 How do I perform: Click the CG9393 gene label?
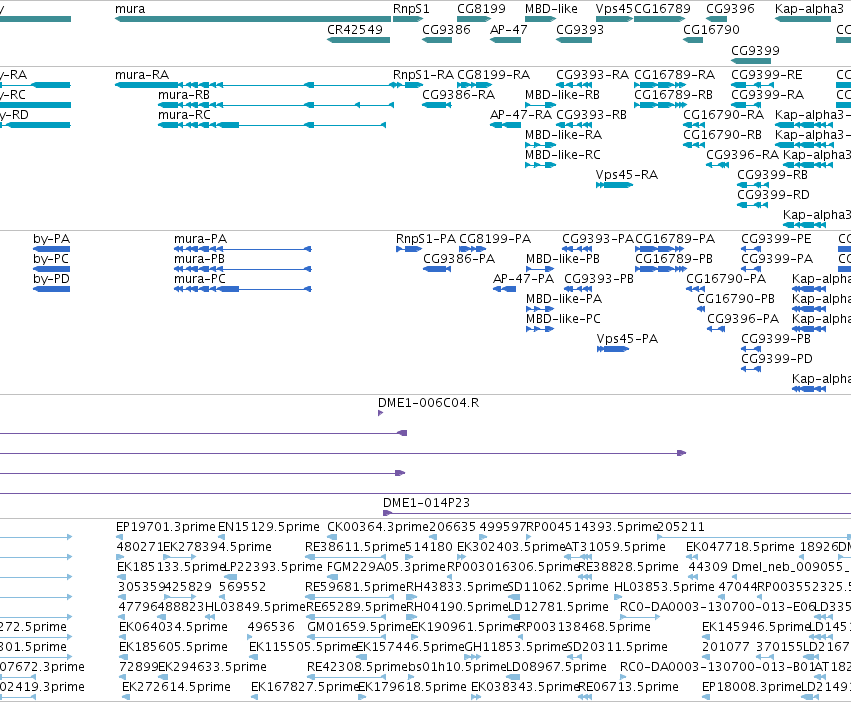click(580, 29)
